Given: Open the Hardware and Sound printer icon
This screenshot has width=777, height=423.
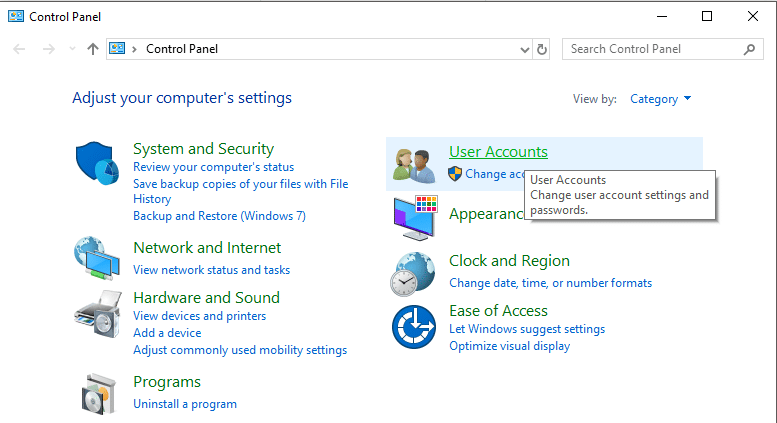Looking at the screenshot, I should click(98, 315).
